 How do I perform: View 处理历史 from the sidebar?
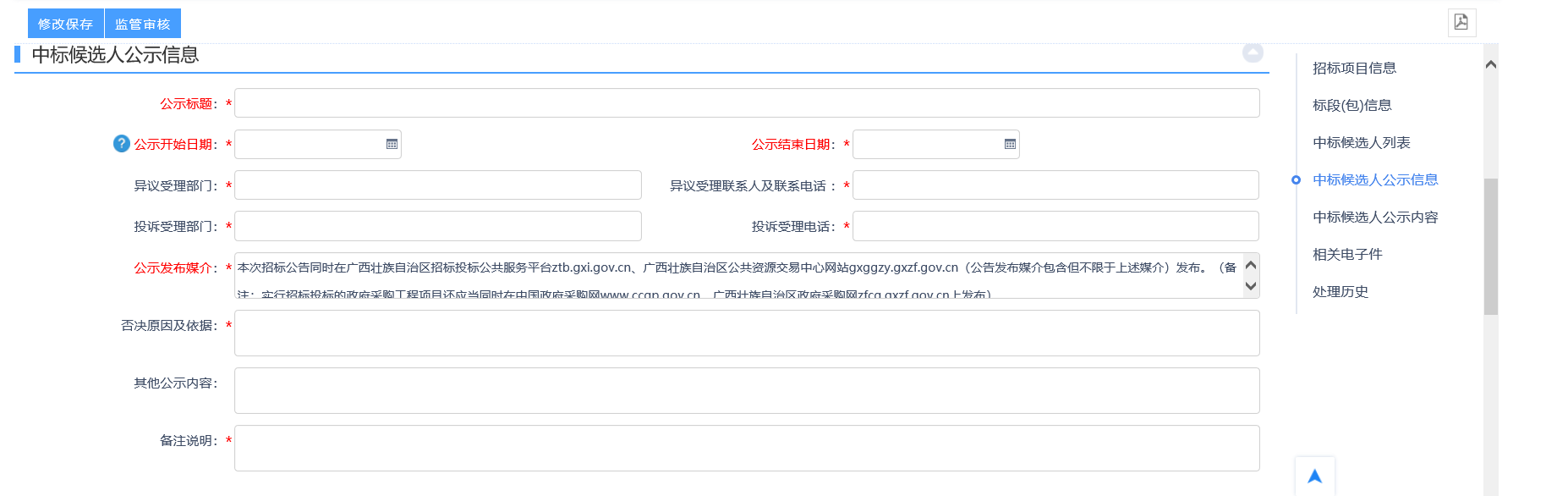click(1340, 292)
